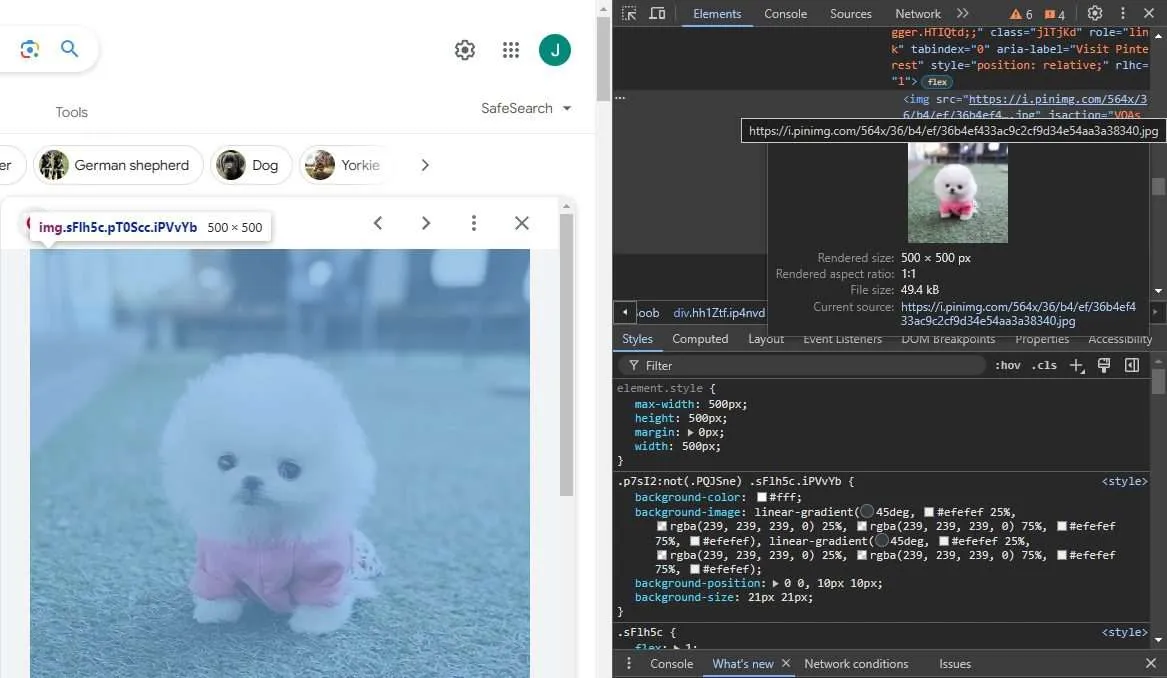
Task: Open DevTools settings gear
Action: [1095, 13]
